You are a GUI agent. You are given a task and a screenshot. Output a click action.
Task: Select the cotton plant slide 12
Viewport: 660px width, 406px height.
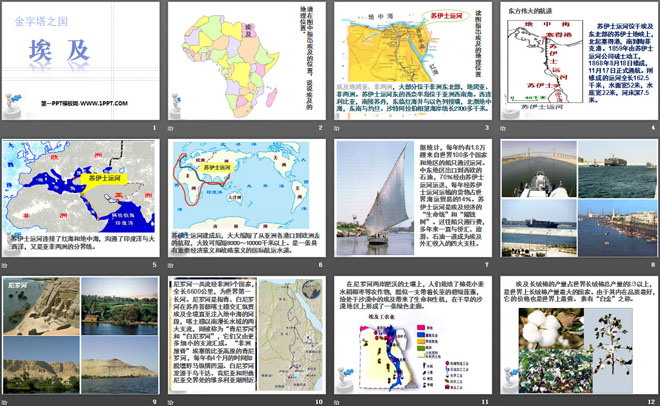coord(575,336)
